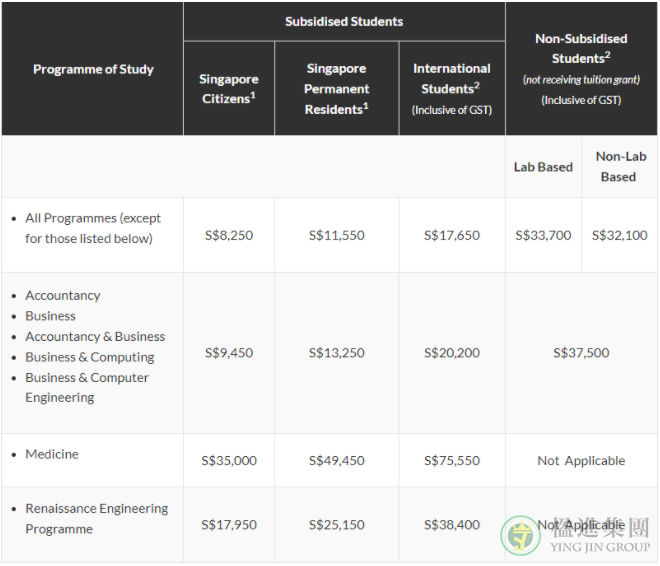Click the S$37,500 fee cell
The width and height of the screenshot is (660, 566).
(x=581, y=353)
